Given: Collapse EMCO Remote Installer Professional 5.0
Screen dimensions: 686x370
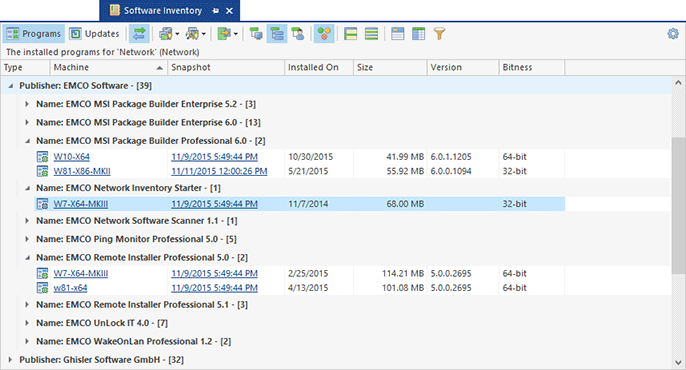Looking at the screenshot, I should point(27,258).
